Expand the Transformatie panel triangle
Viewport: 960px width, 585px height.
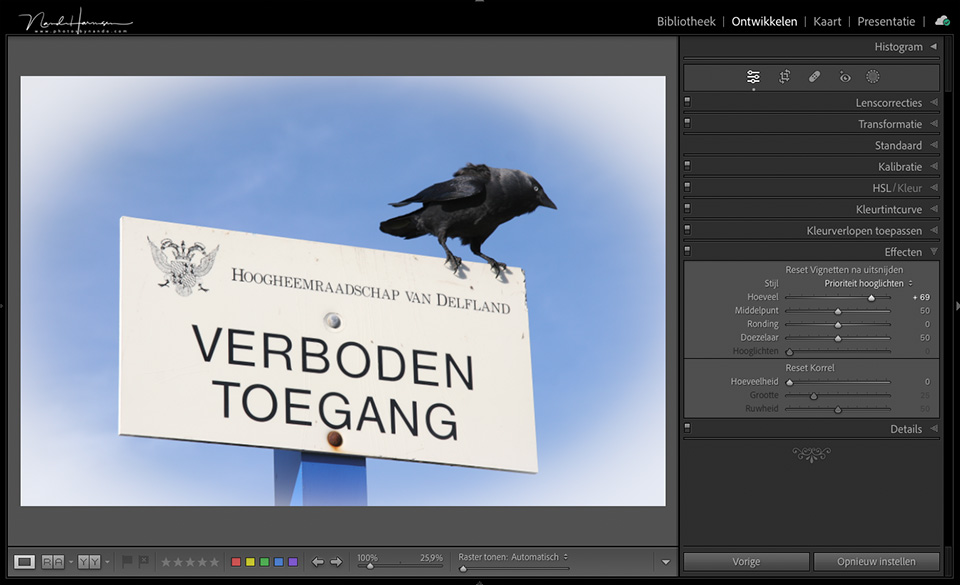(934, 124)
